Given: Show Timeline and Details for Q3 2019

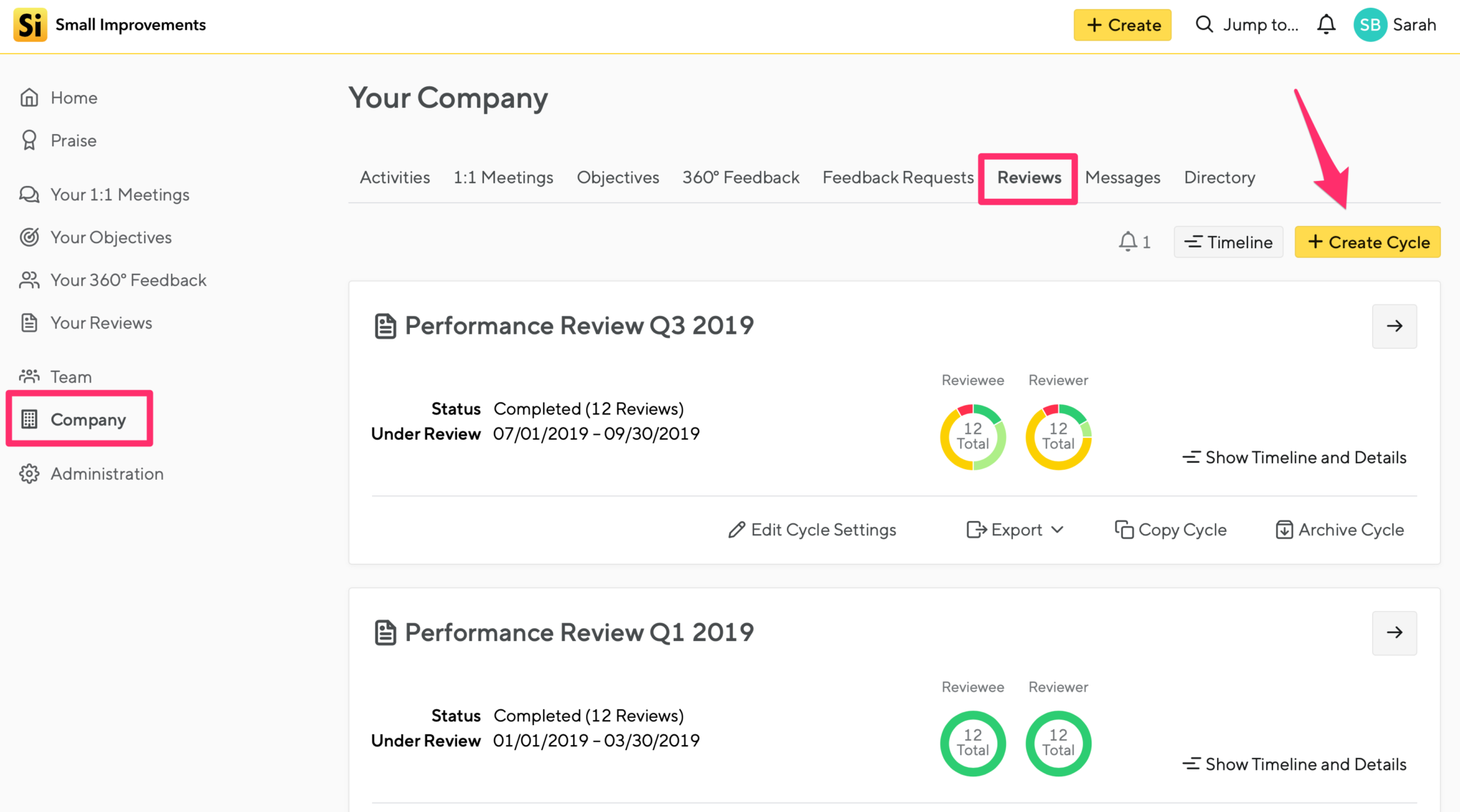Looking at the screenshot, I should pos(1294,457).
